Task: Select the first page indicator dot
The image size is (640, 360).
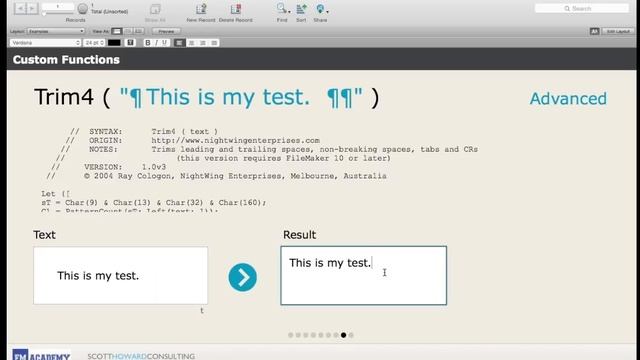Action: (290, 335)
